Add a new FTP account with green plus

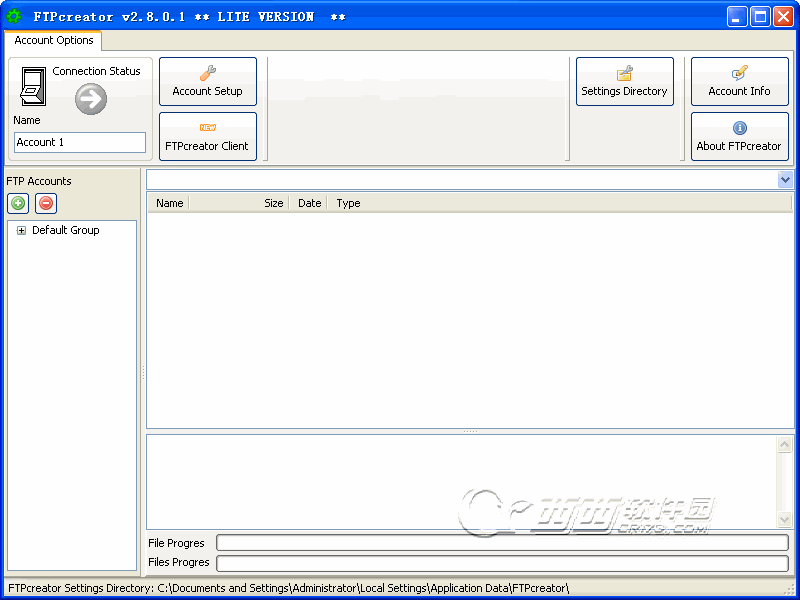[x=18, y=203]
